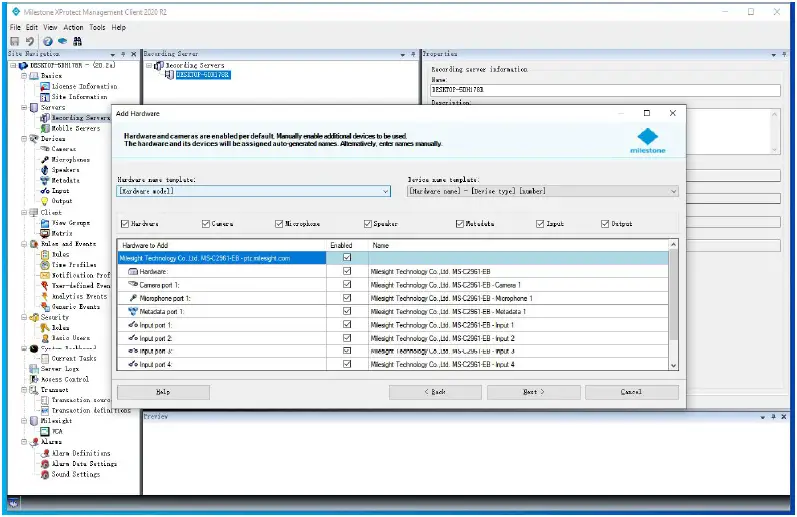
Task: Open the Input devices node
Action: click(x=60, y=191)
